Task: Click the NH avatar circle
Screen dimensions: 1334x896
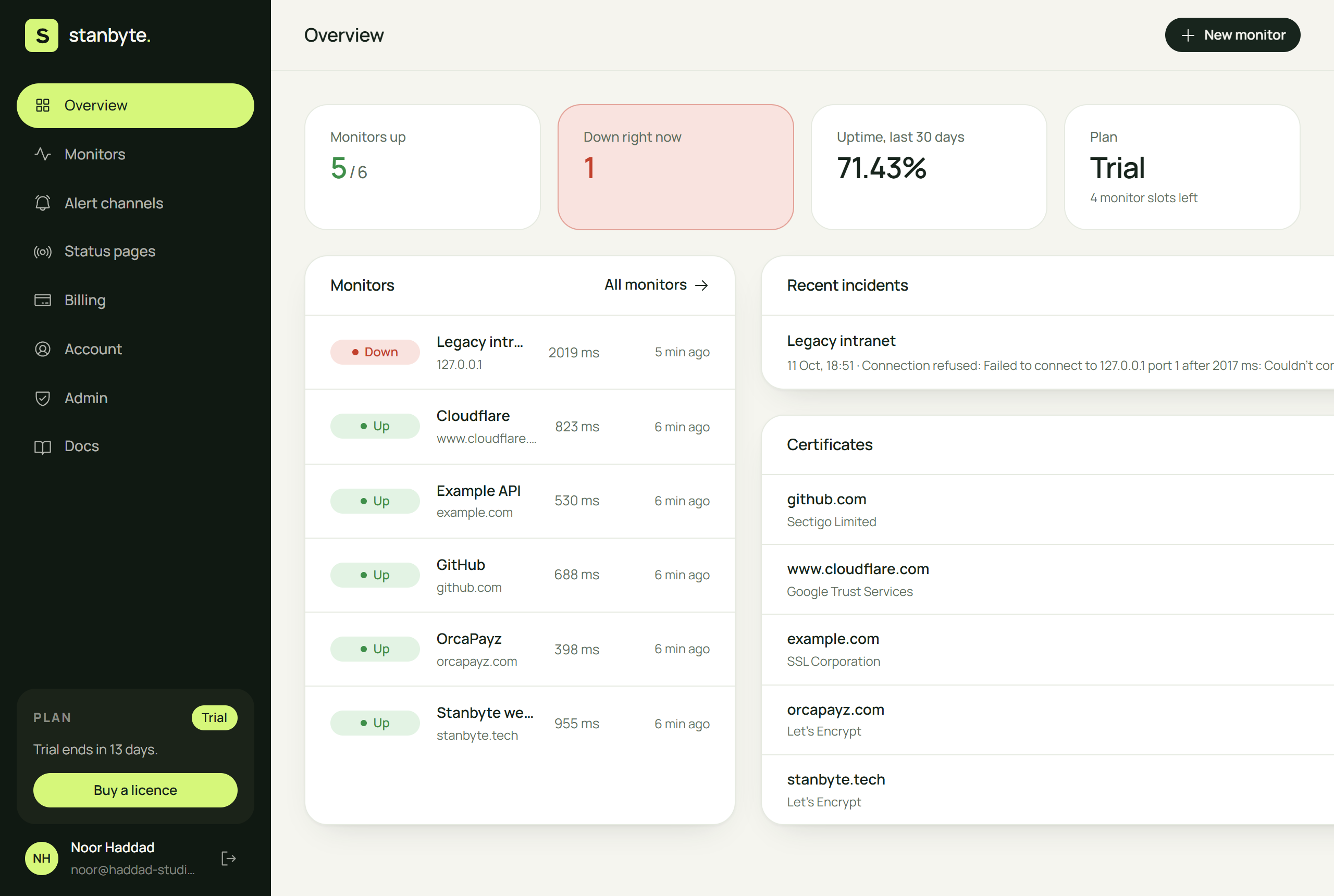Action: (x=42, y=858)
